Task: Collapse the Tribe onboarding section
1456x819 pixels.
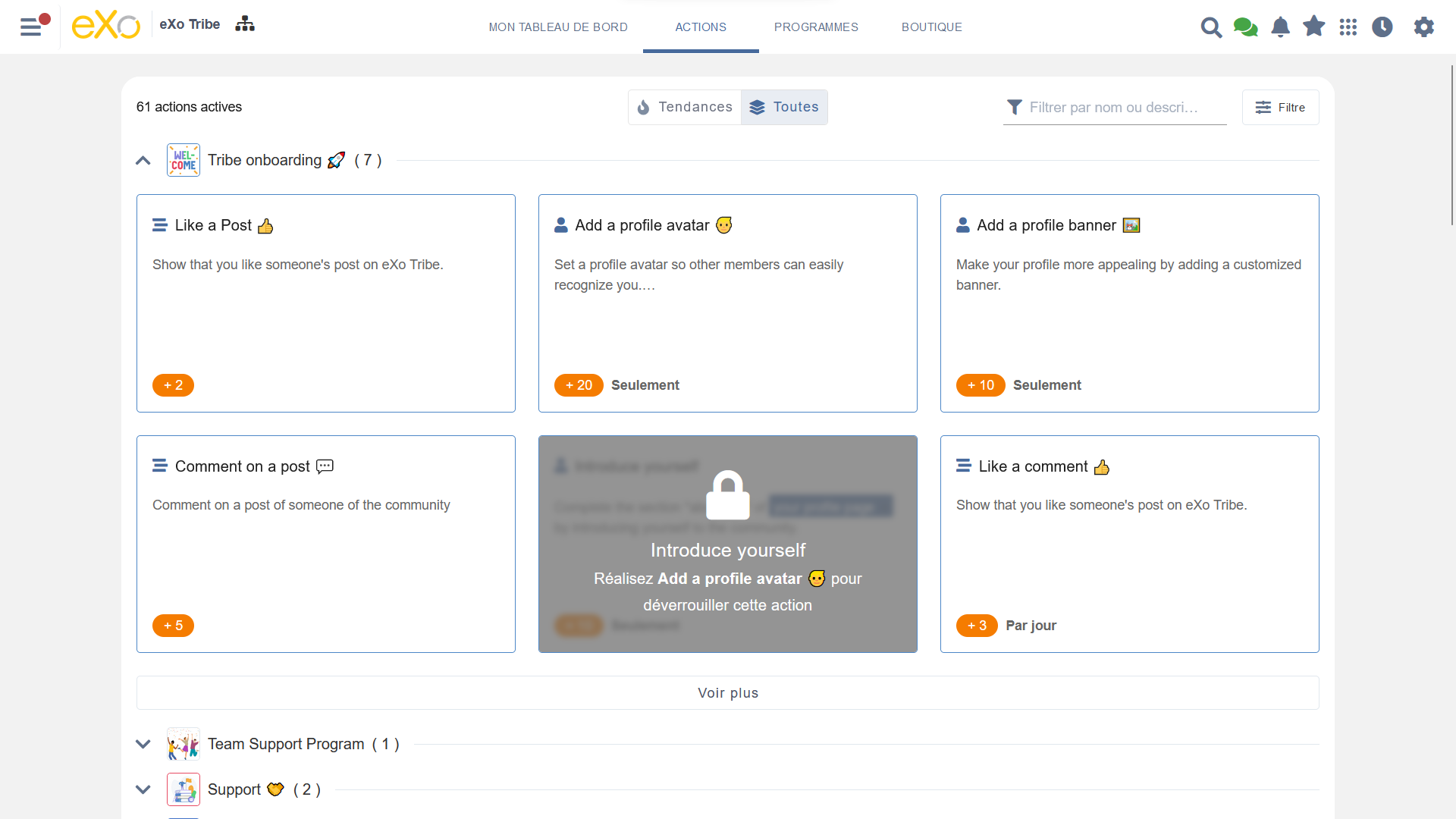Action: [143, 161]
